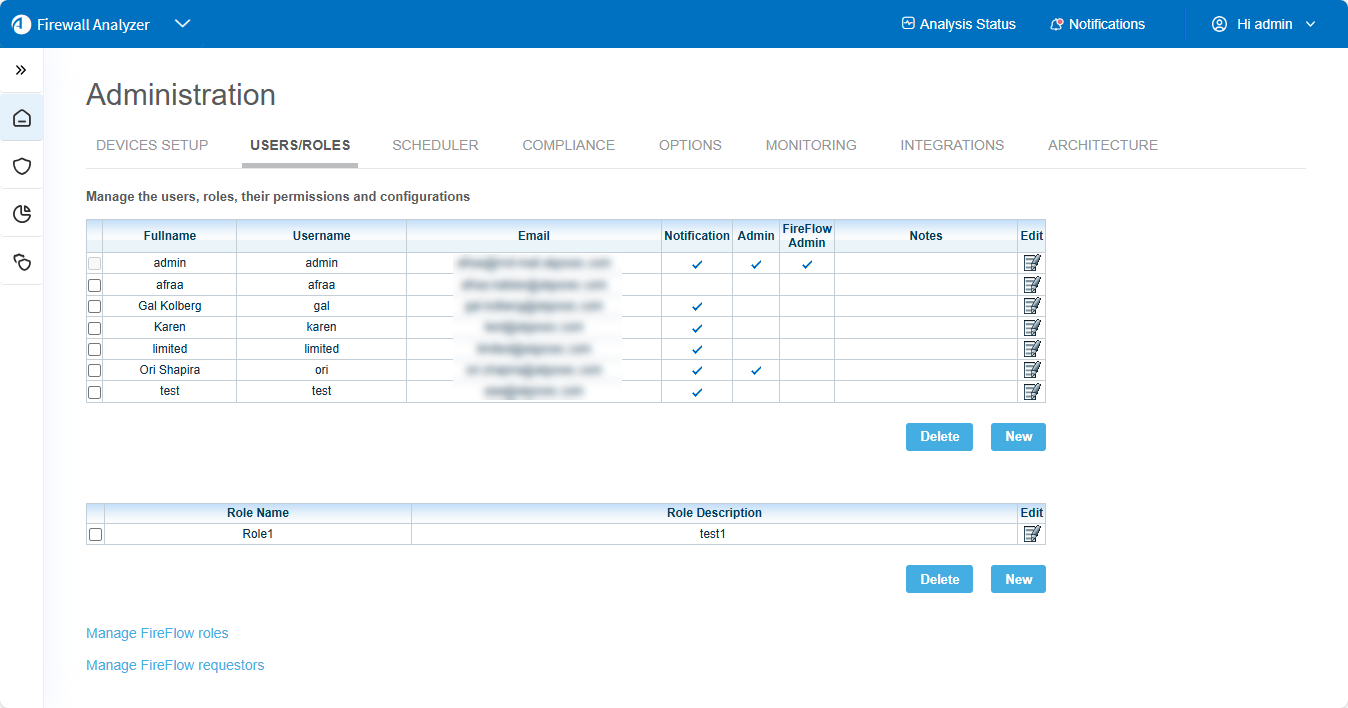Go to the Compliance tab
Image resolution: width=1348 pixels, height=708 pixels.
click(x=568, y=145)
